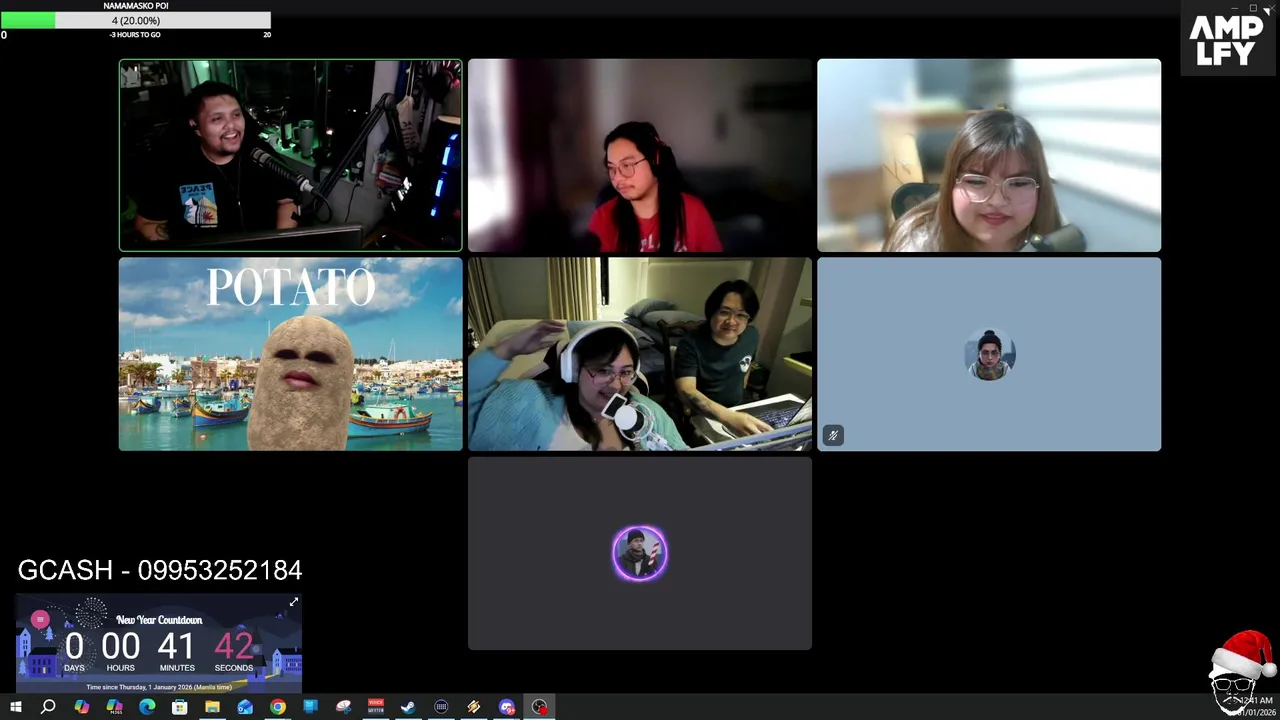Click the New Year Countdown title

pos(159,620)
